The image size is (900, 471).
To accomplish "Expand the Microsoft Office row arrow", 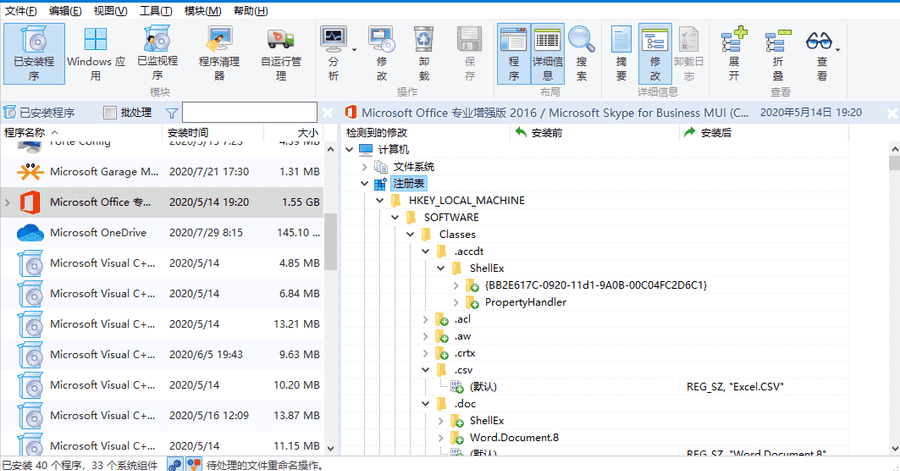I will tap(7, 202).
